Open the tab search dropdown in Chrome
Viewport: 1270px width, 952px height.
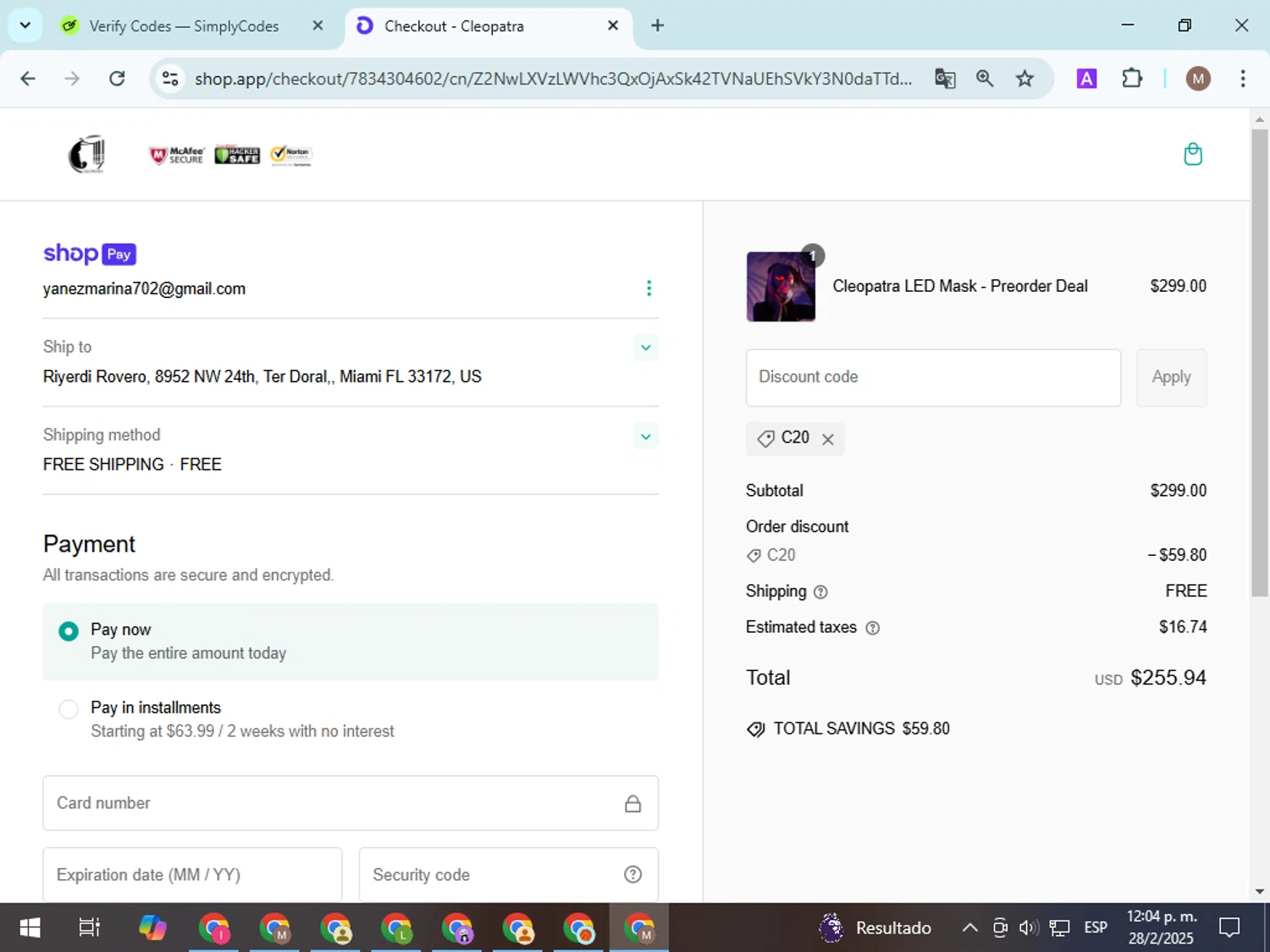25,25
